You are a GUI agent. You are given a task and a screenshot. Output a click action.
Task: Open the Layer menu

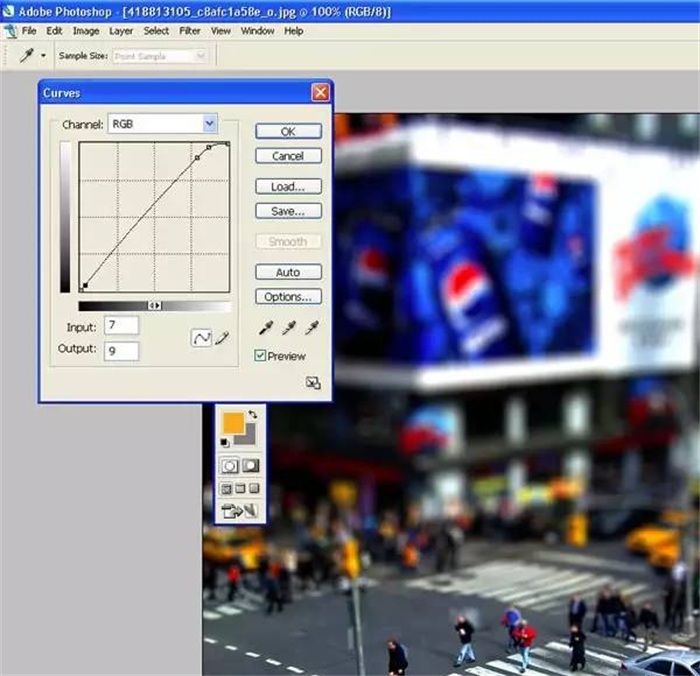click(121, 31)
